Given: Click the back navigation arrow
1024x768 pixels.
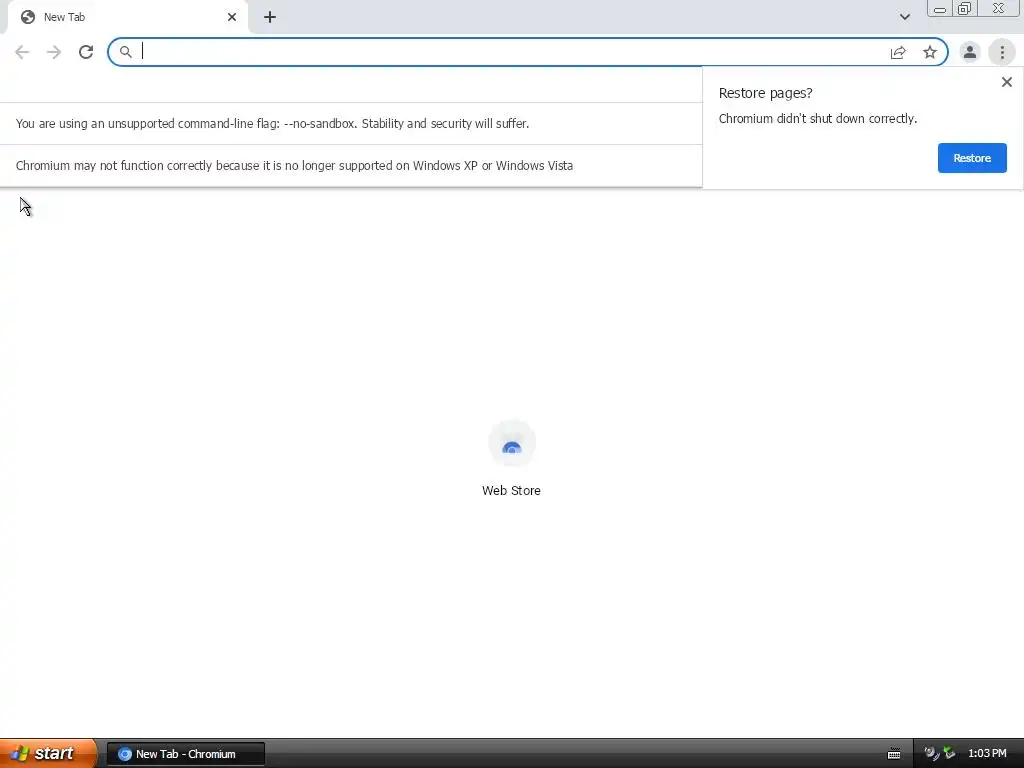Looking at the screenshot, I should click(x=22, y=52).
